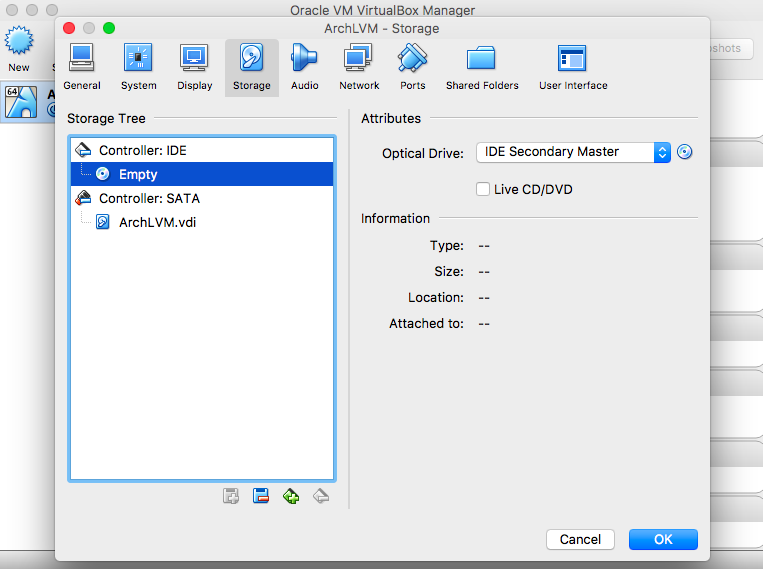Select the Storage settings tab
The width and height of the screenshot is (763, 569).
click(252, 68)
